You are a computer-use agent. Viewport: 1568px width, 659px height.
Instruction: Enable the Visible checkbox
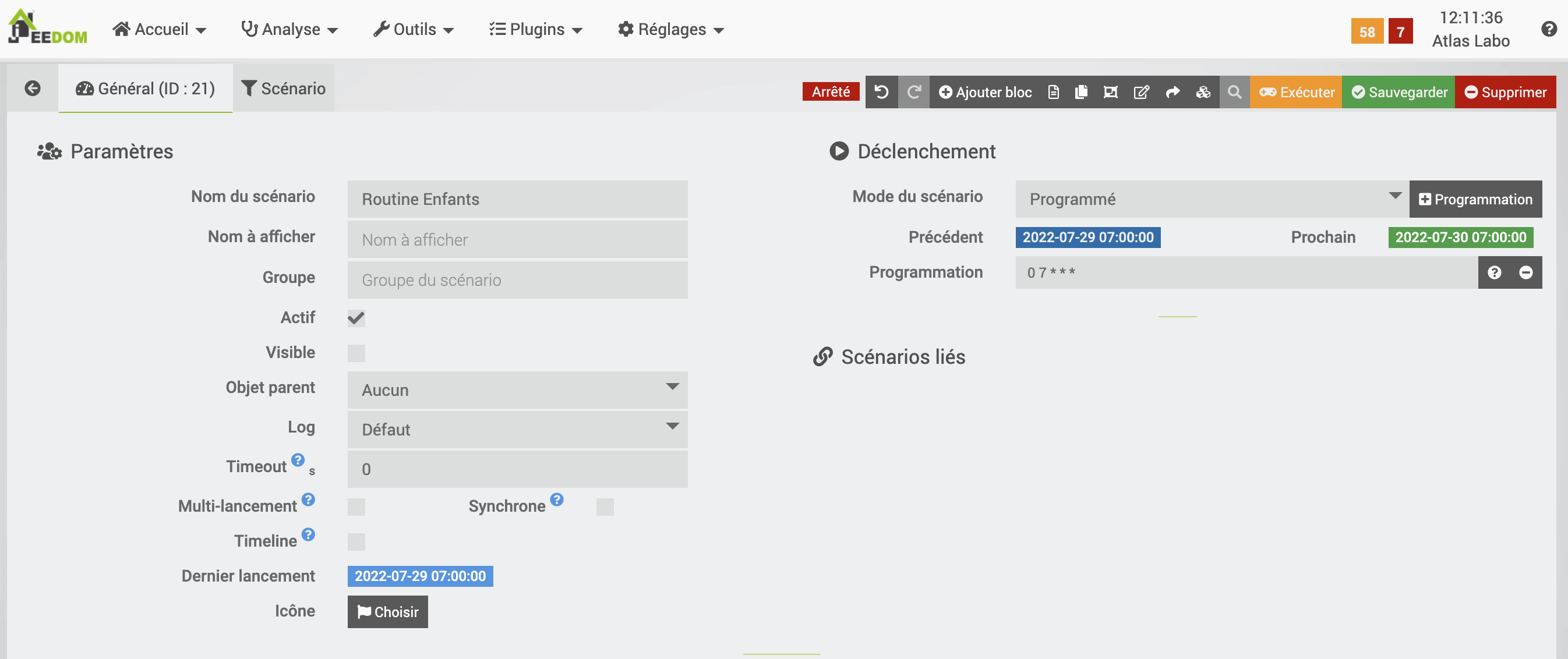click(x=356, y=353)
